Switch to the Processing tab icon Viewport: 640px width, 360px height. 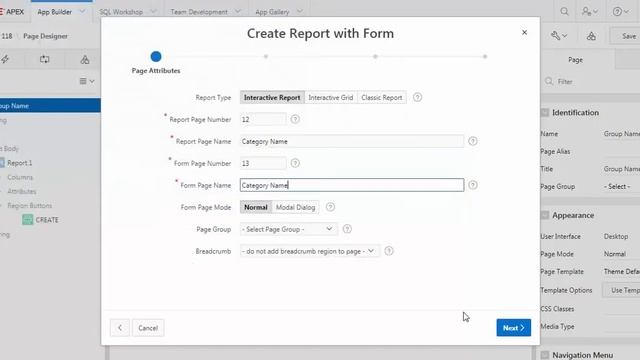[44, 60]
